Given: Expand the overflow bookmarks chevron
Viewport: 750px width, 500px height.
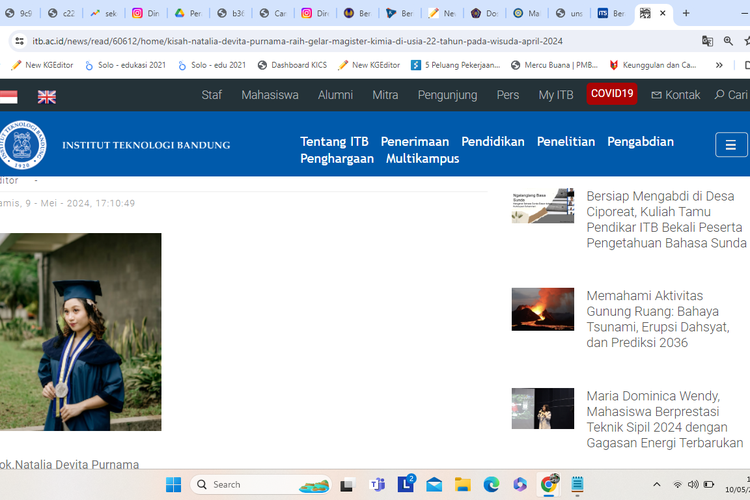Looking at the screenshot, I should tap(718, 65).
